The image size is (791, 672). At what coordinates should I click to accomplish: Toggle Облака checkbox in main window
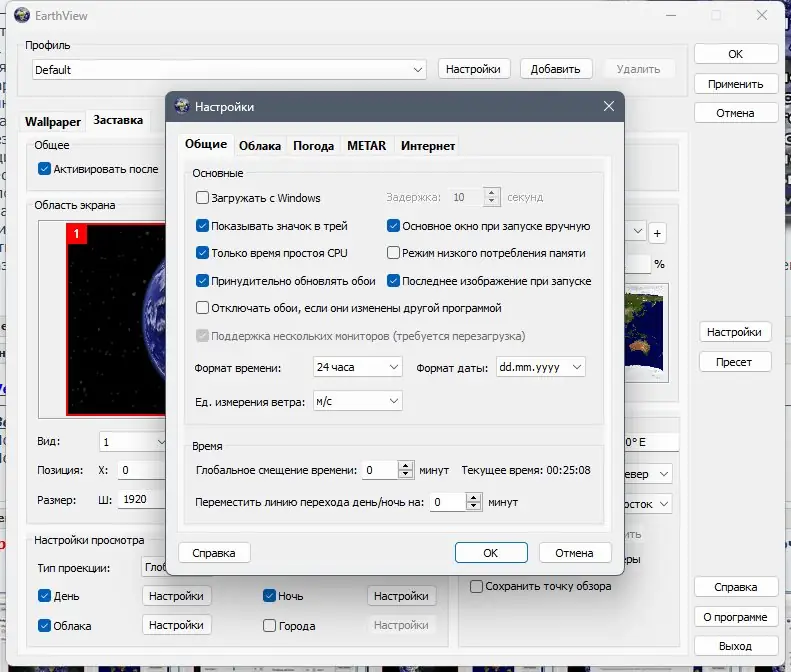[44, 626]
